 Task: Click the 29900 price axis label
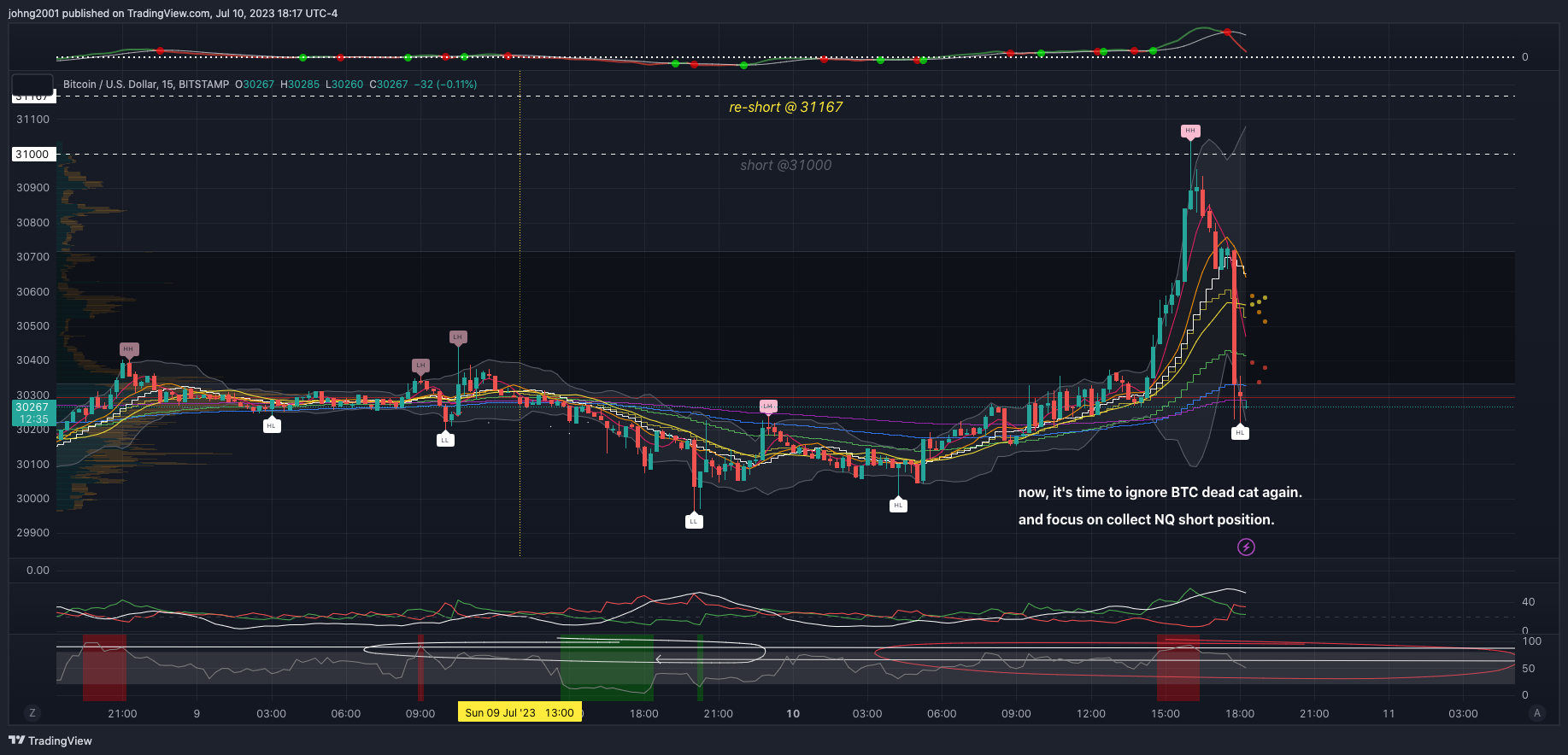(x=33, y=533)
